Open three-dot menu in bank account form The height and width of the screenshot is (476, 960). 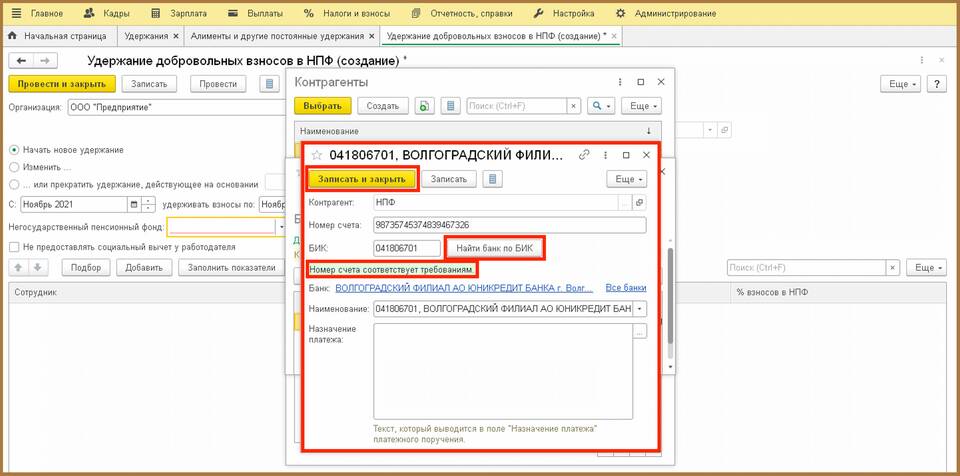[x=606, y=155]
